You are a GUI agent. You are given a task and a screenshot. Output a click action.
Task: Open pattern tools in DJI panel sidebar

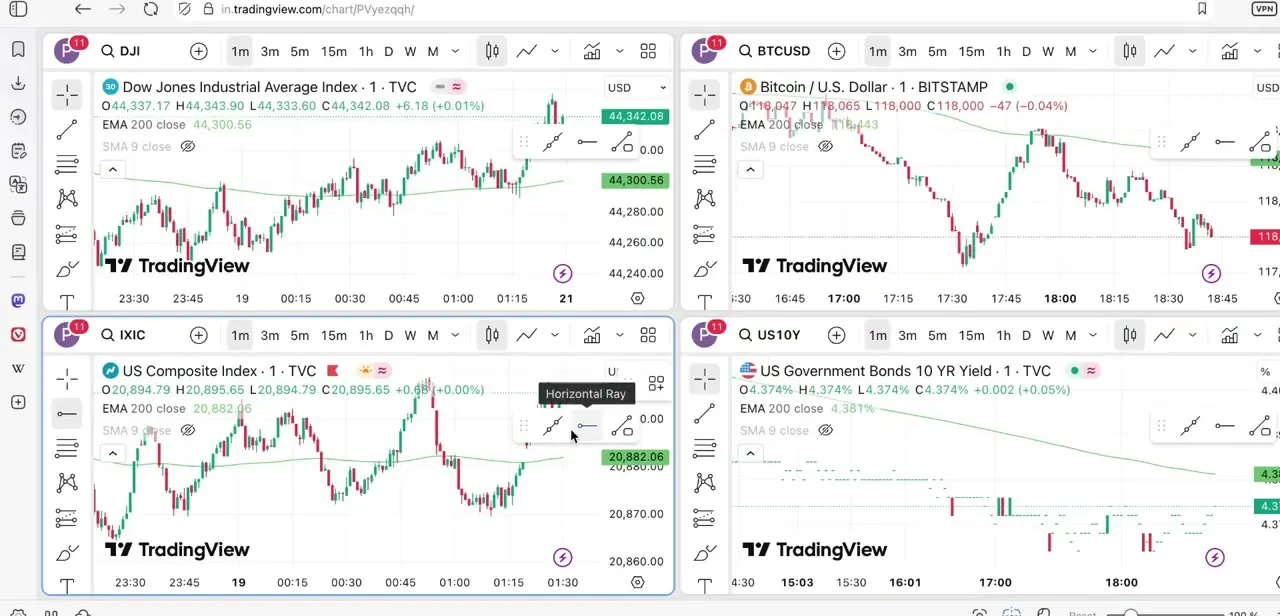67,199
